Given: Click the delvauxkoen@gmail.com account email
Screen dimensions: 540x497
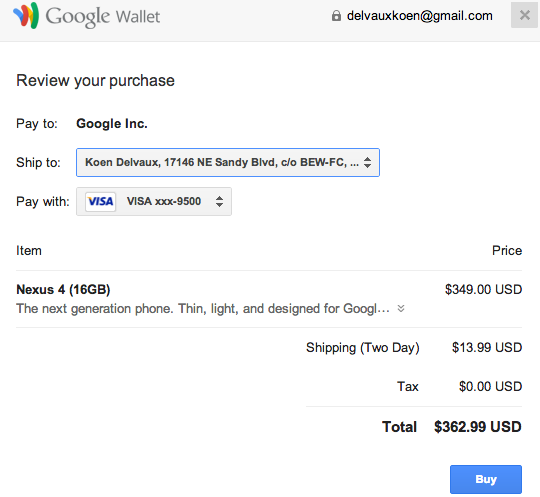Looking at the screenshot, I should coord(419,16).
